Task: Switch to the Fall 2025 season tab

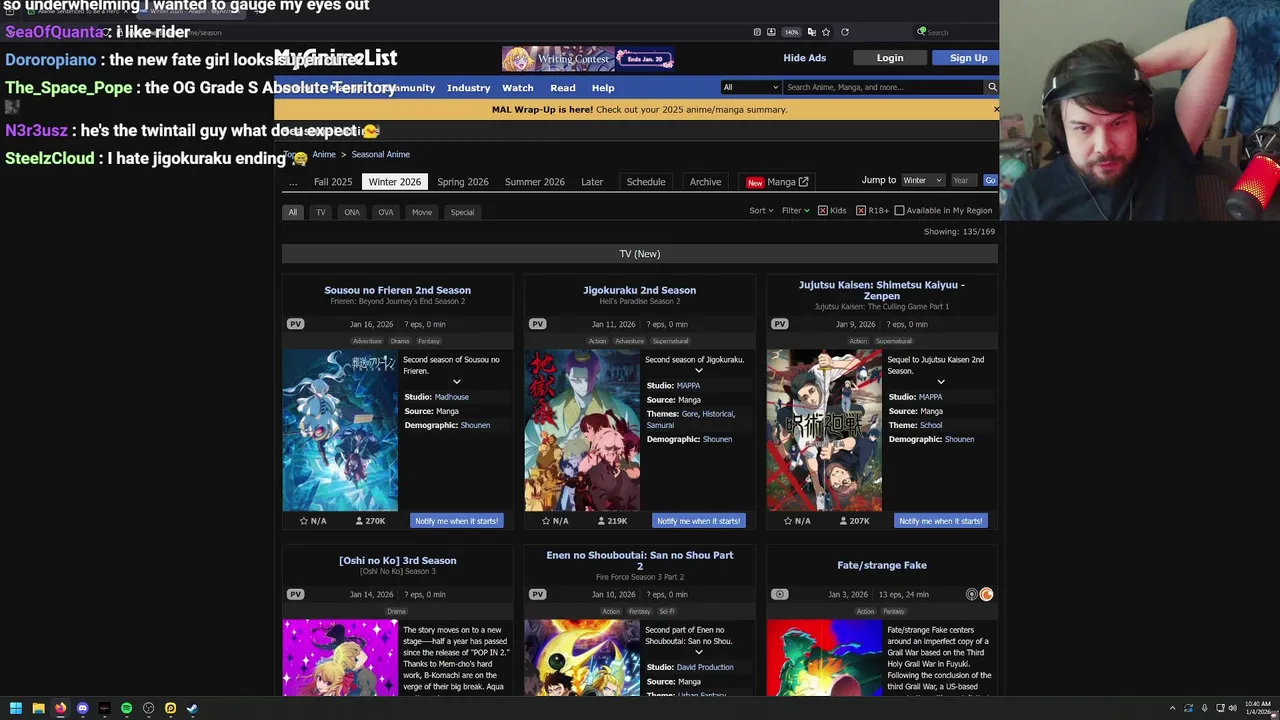Action: [x=333, y=182]
